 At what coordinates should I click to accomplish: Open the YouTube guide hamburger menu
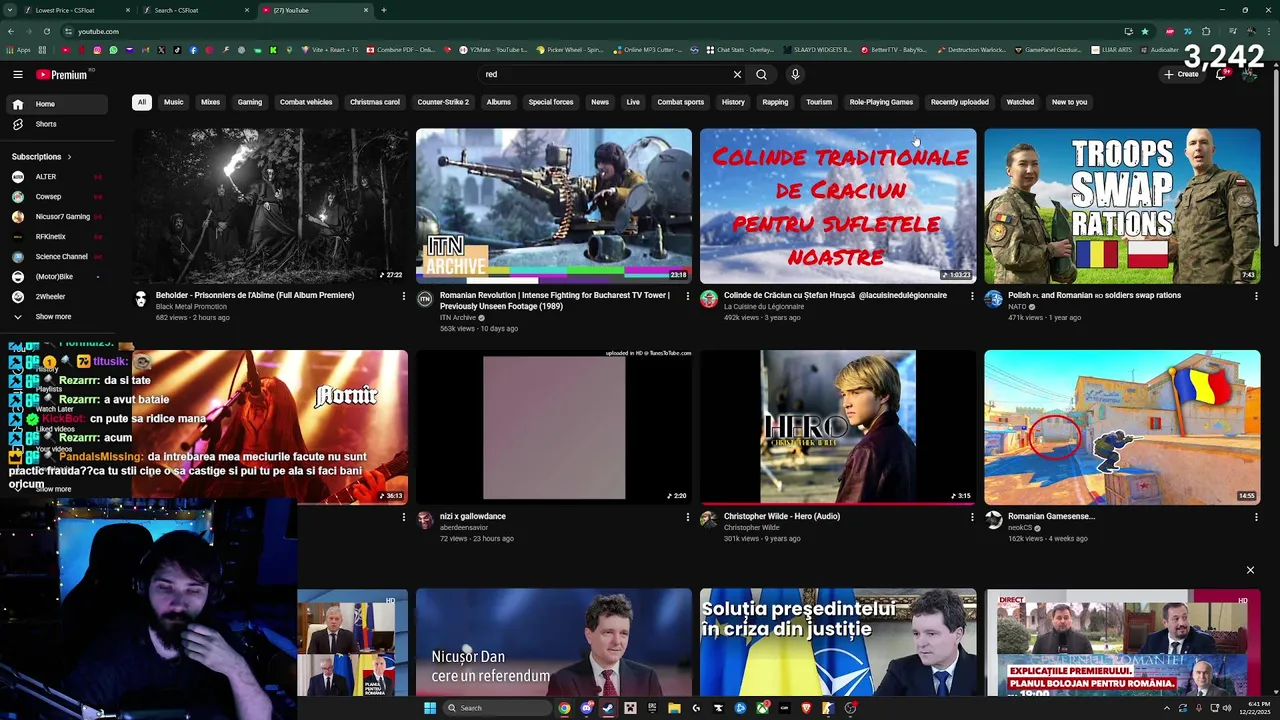pos(18,74)
